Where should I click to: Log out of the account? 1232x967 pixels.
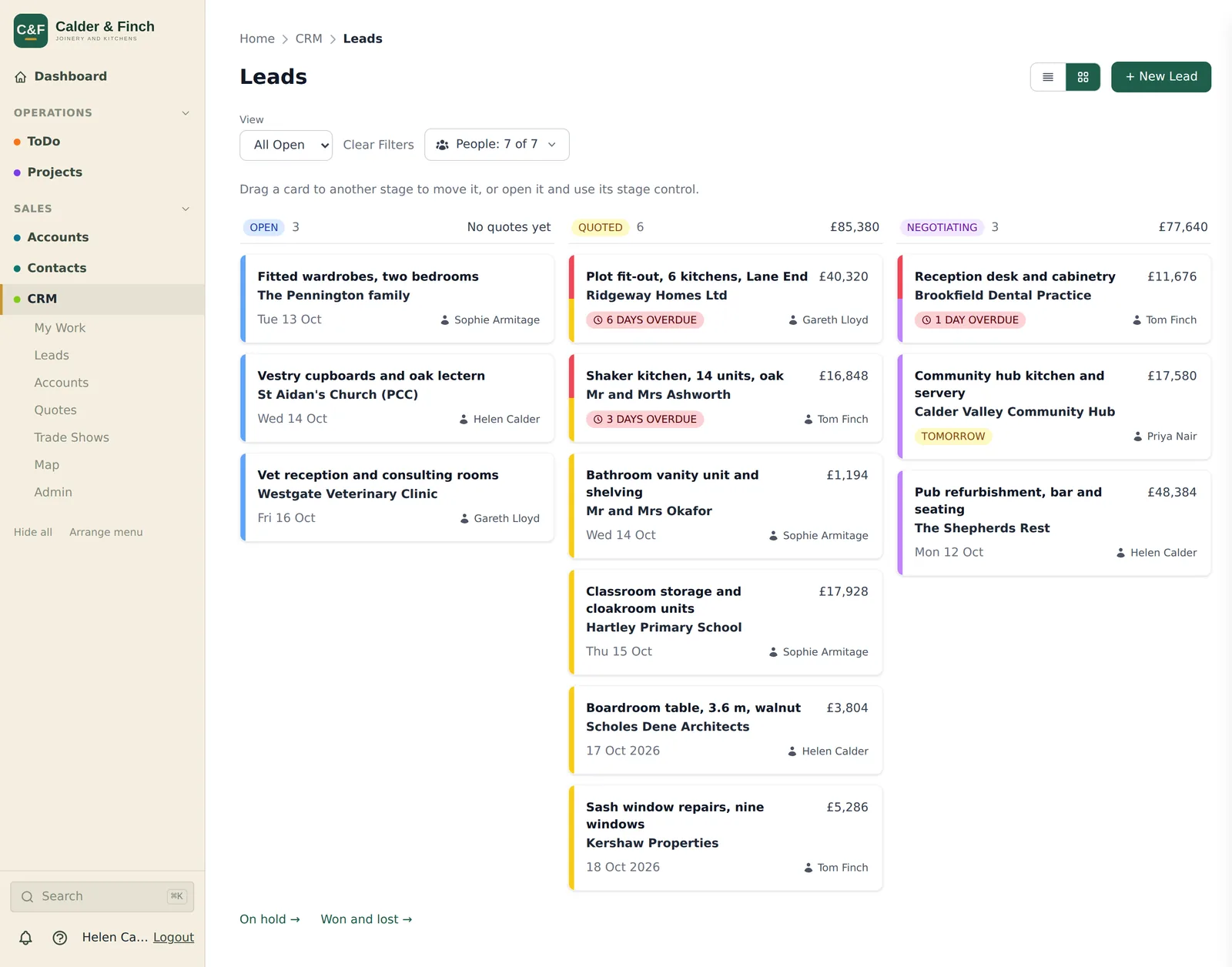173,938
